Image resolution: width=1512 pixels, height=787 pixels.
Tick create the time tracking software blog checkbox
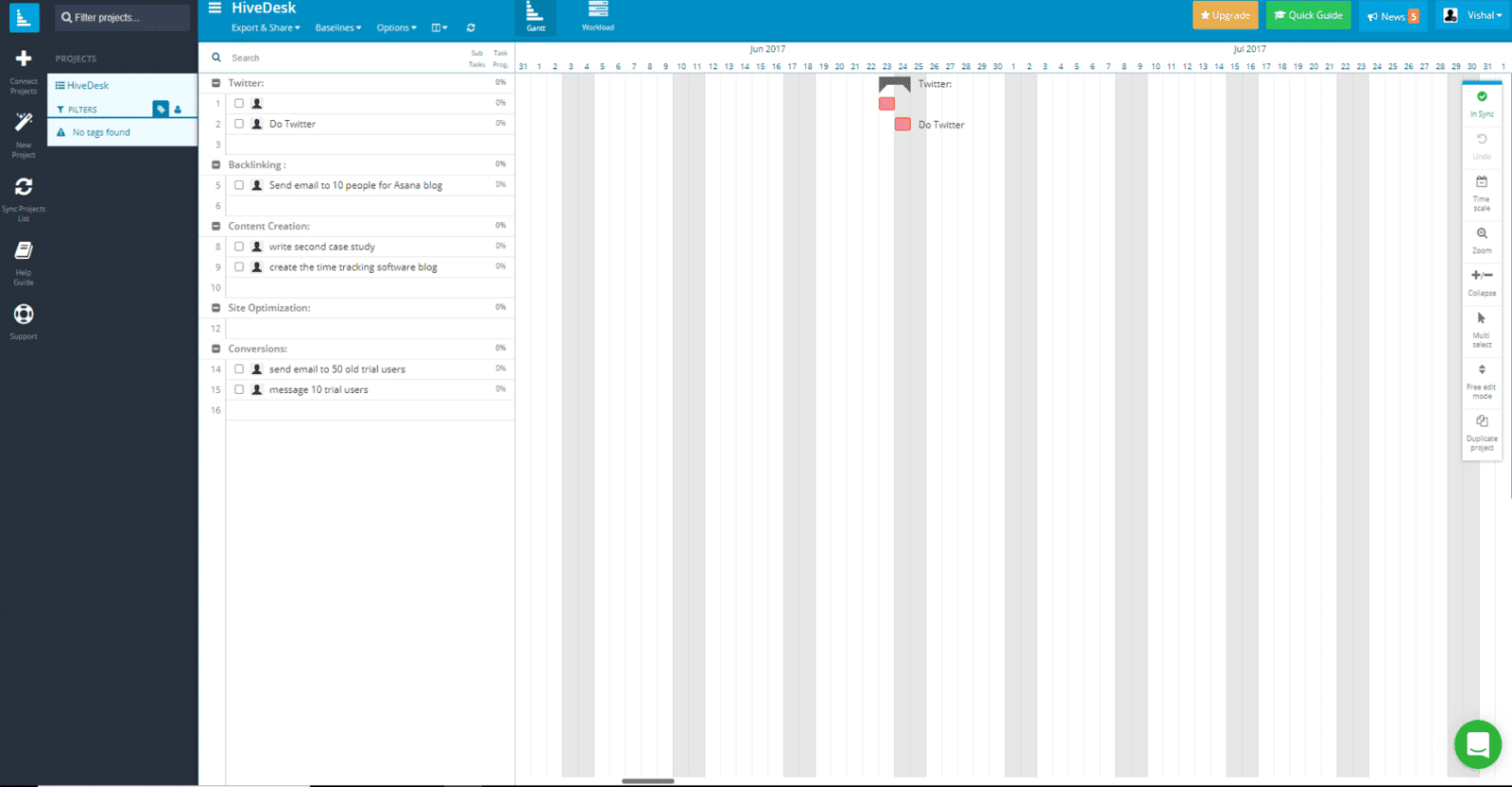tap(239, 267)
